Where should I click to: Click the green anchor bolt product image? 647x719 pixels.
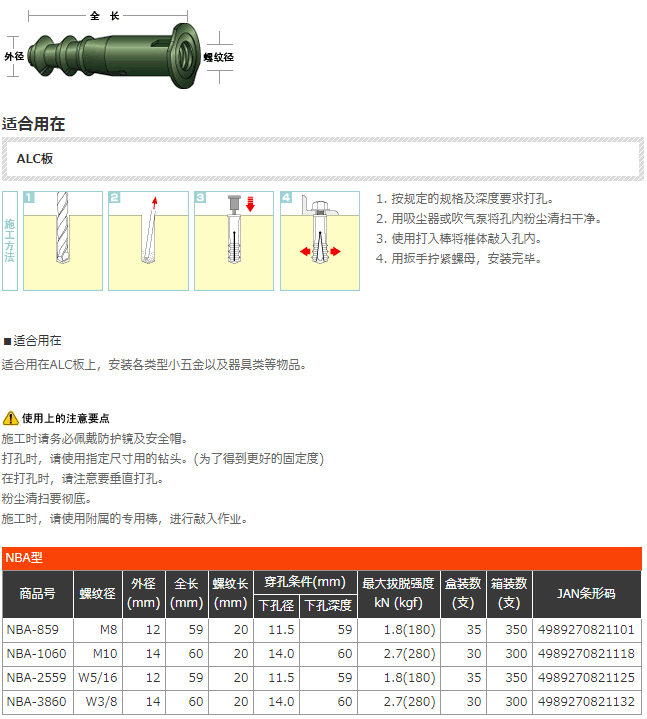(x=113, y=55)
